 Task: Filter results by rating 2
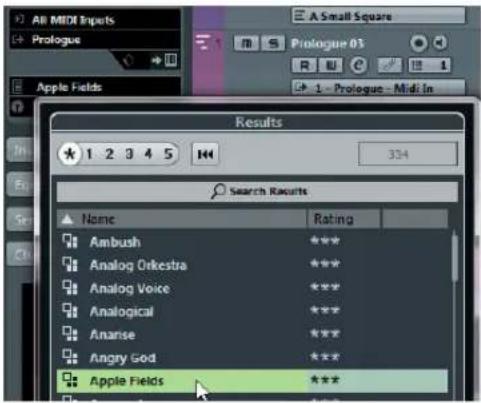(x=109, y=154)
